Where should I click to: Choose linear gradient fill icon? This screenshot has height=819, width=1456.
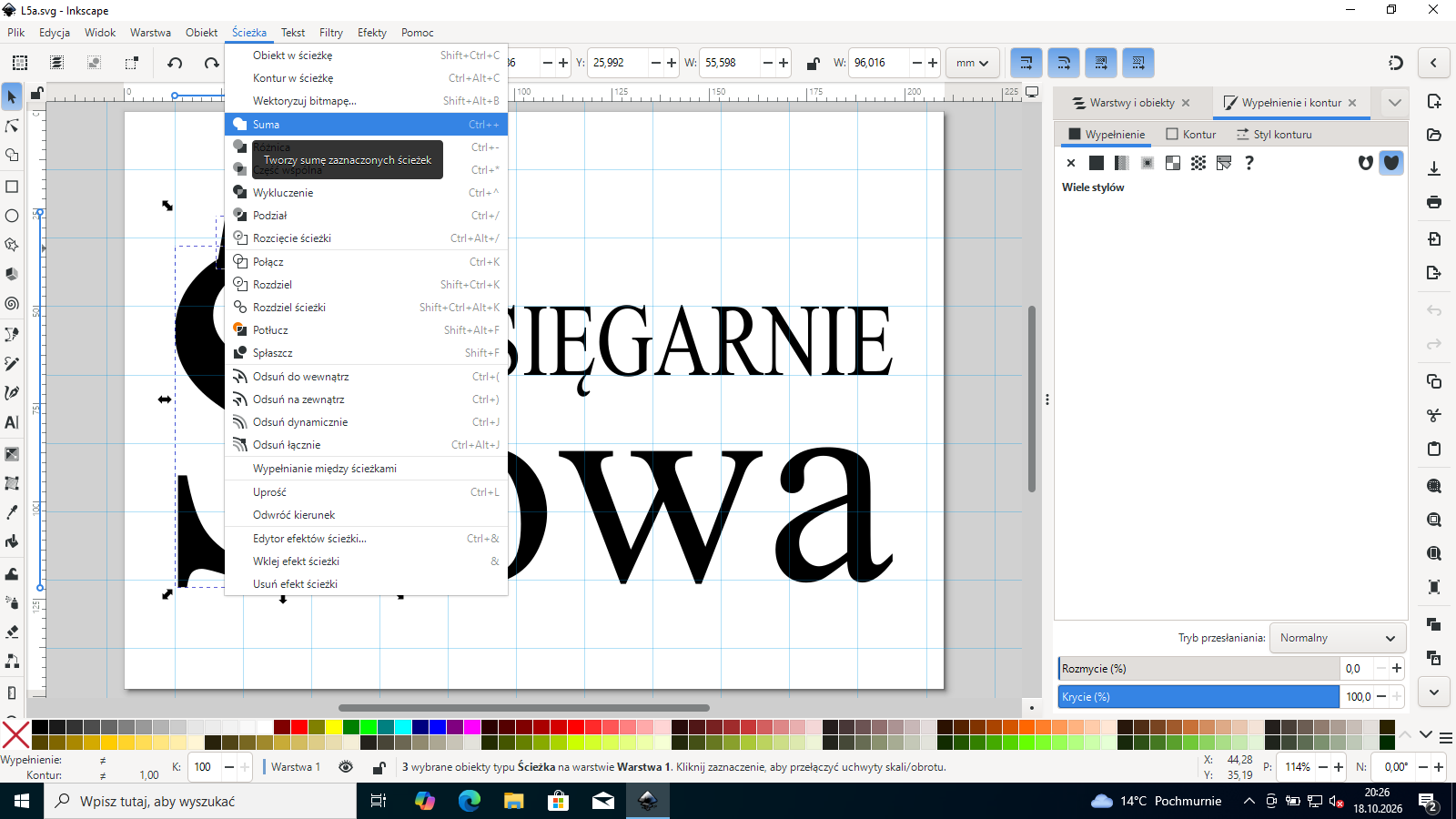click(x=1122, y=163)
